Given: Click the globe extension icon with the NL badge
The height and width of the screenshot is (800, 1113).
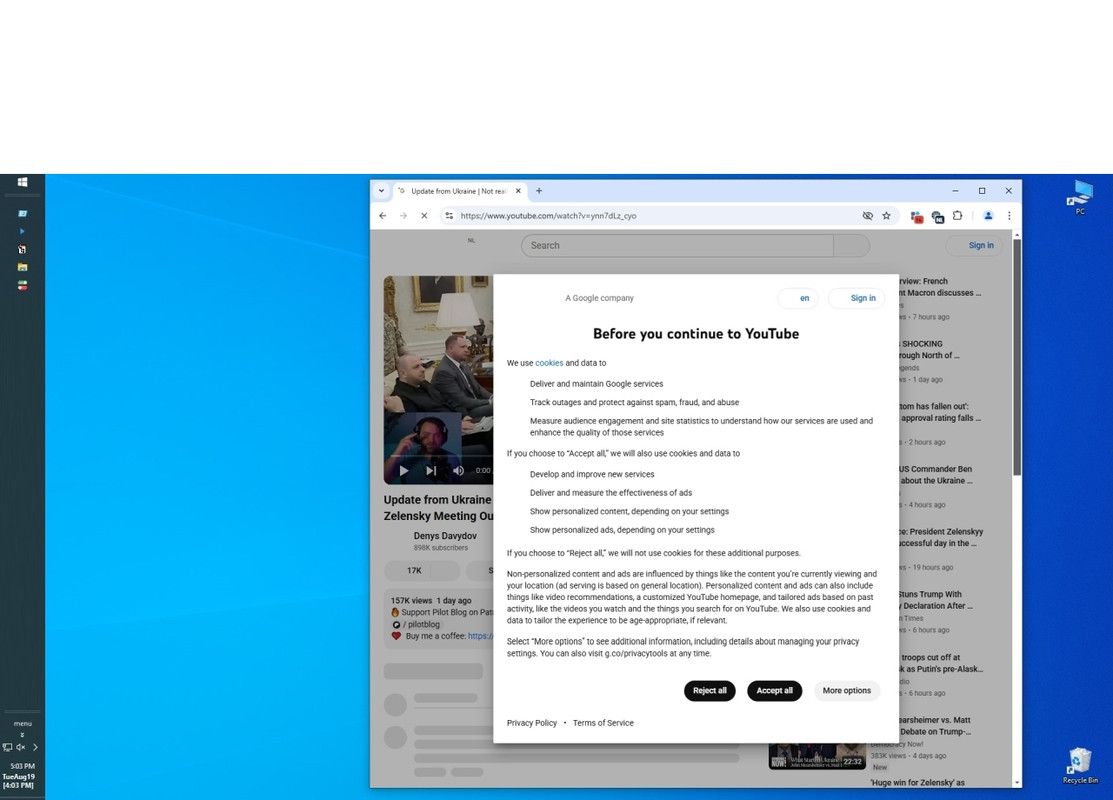Looking at the screenshot, I should pos(938,217).
